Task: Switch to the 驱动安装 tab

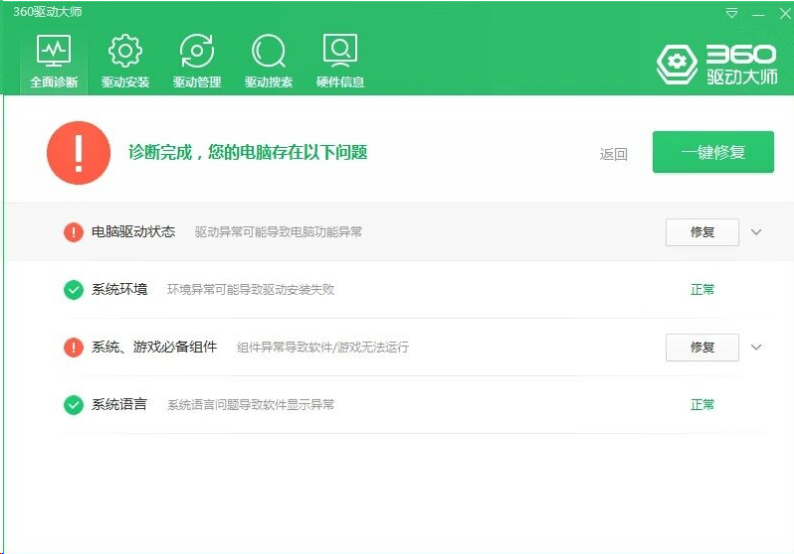Action: [125, 61]
